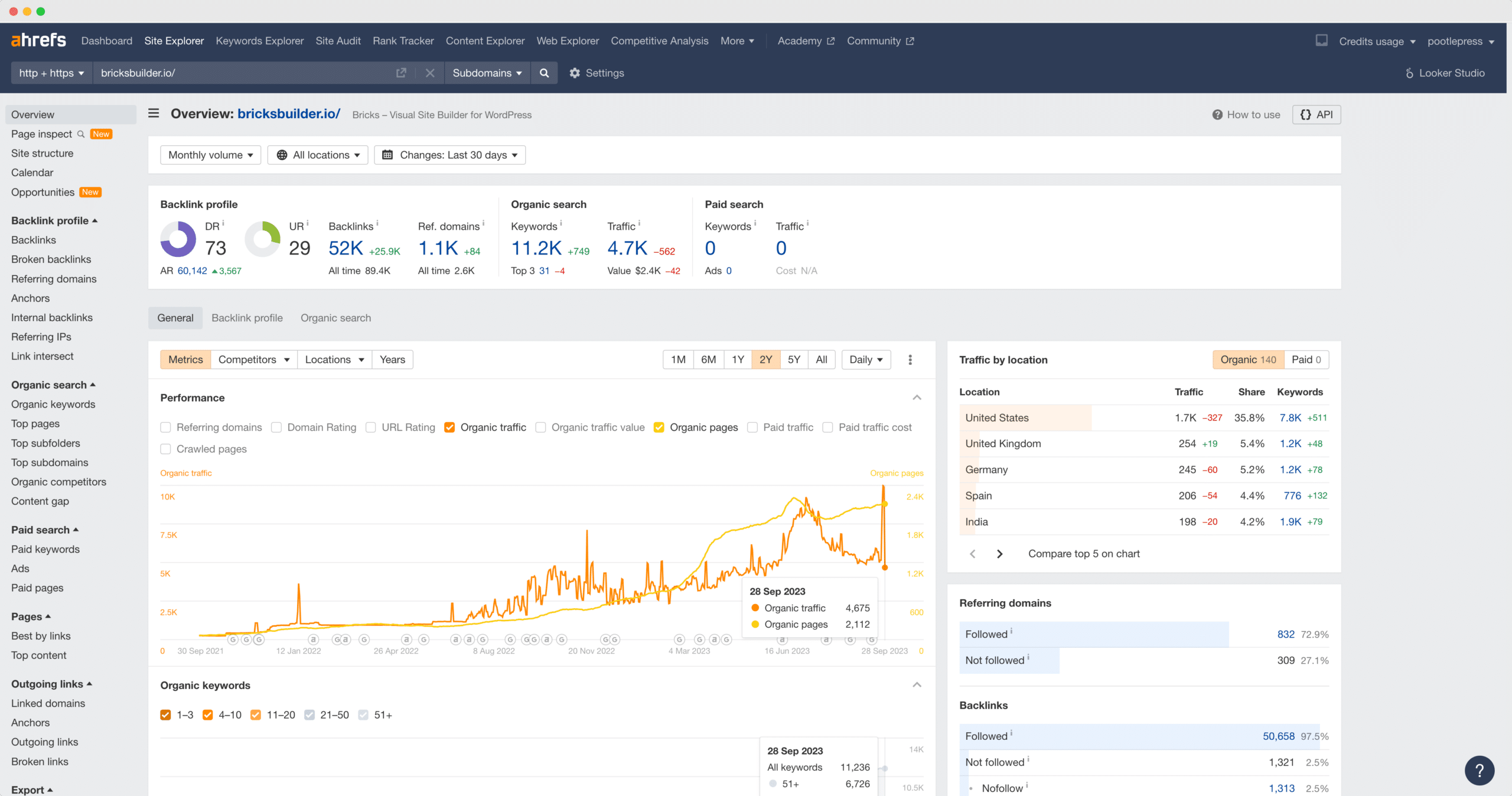Click yellow Organic pages point on chart
1512x796 pixels.
point(884,504)
